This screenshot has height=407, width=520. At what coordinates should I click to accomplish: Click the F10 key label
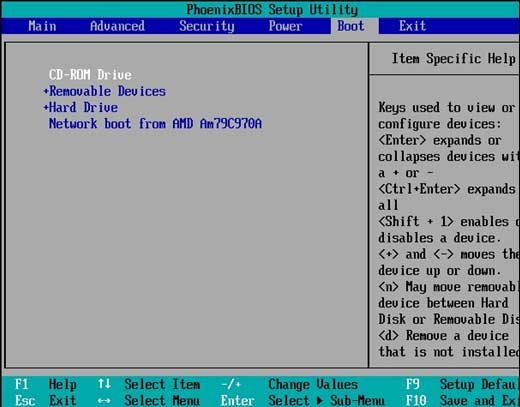[416, 400]
